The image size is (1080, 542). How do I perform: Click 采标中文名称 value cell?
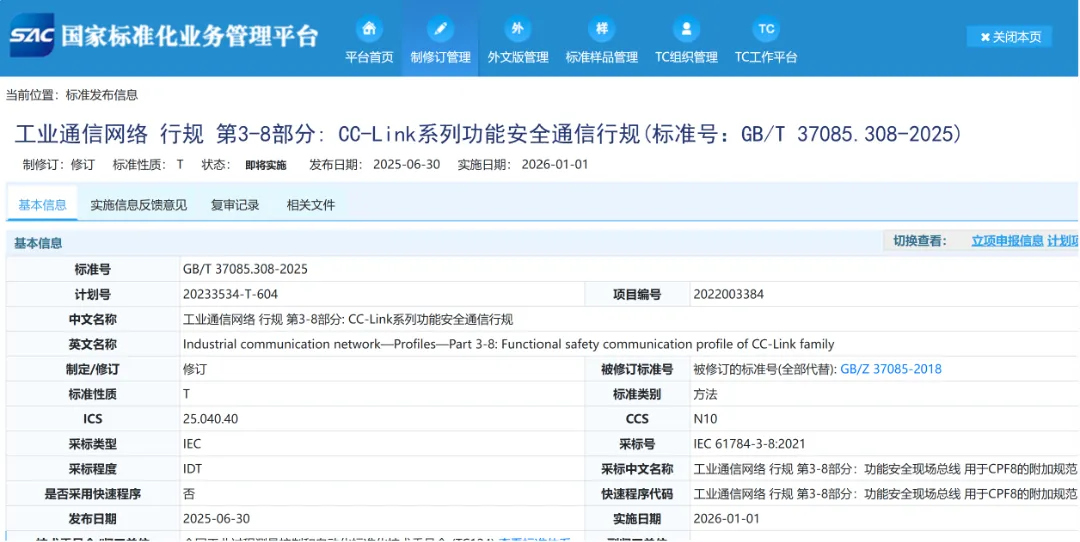(884, 469)
